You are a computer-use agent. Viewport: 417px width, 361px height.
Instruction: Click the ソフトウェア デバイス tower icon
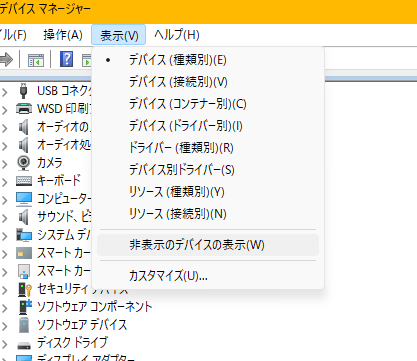coord(24,325)
